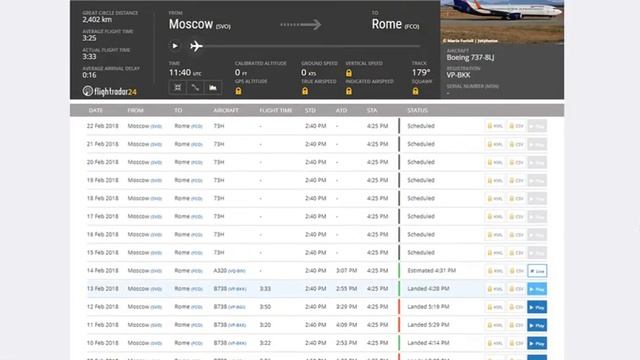The image size is (640, 360).
Task: Click the locked Squawk padlock
Action: (x=415, y=91)
